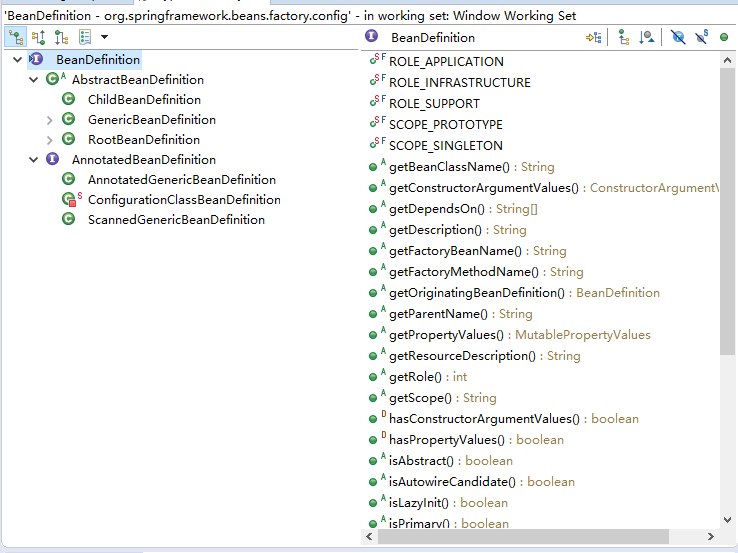This screenshot has width=738, height=553.
Task: Select getOriginatingBeanDefinition() method
Action: (x=524, y=293)
